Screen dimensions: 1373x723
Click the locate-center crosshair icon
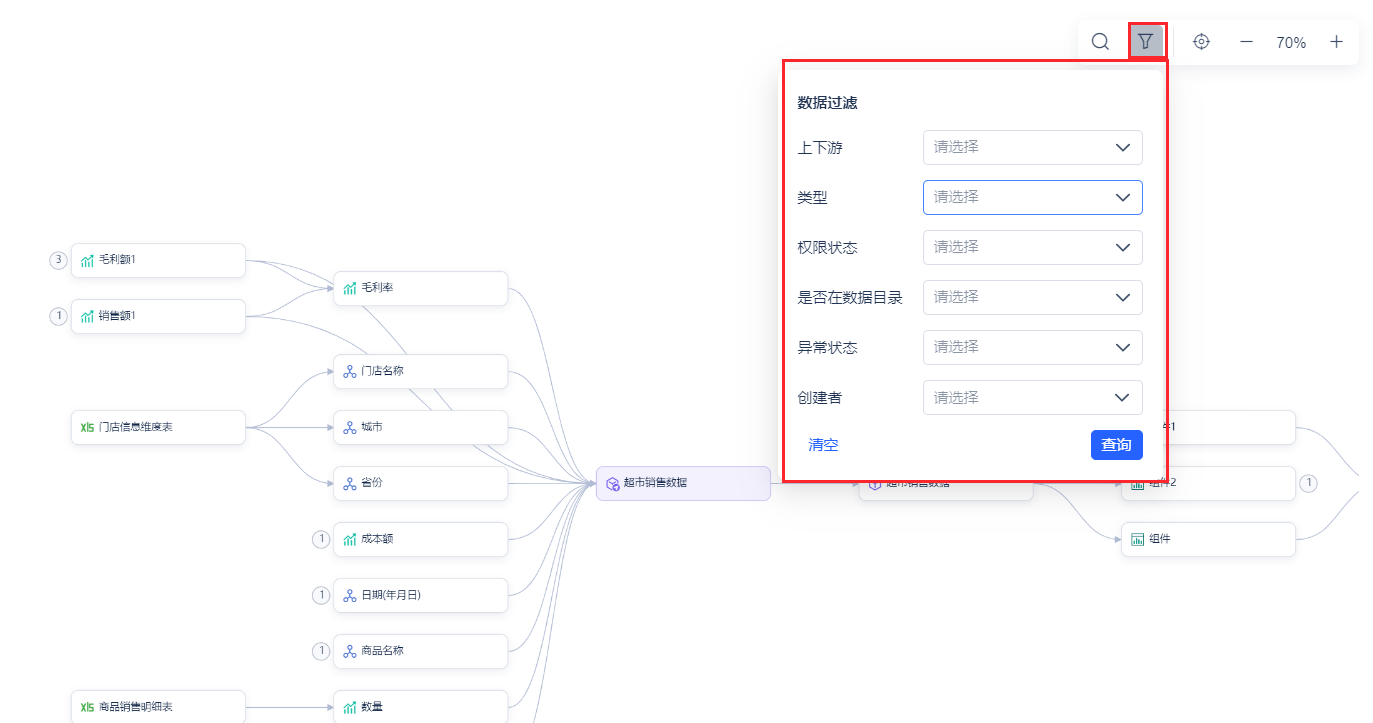pyautogui.click(x=1202, y=42)
